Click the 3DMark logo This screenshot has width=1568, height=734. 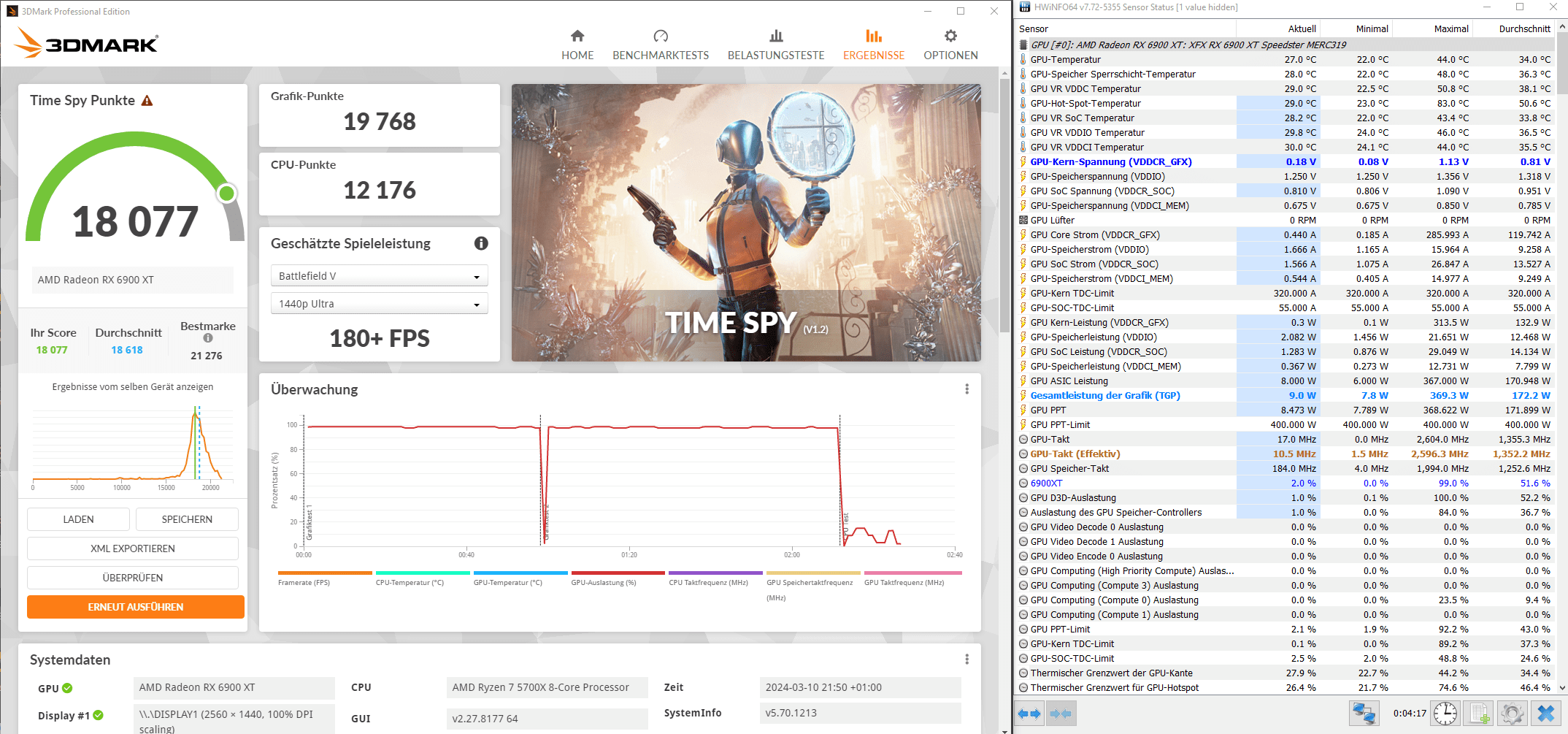pyautogui.click(x=85, y=43)
